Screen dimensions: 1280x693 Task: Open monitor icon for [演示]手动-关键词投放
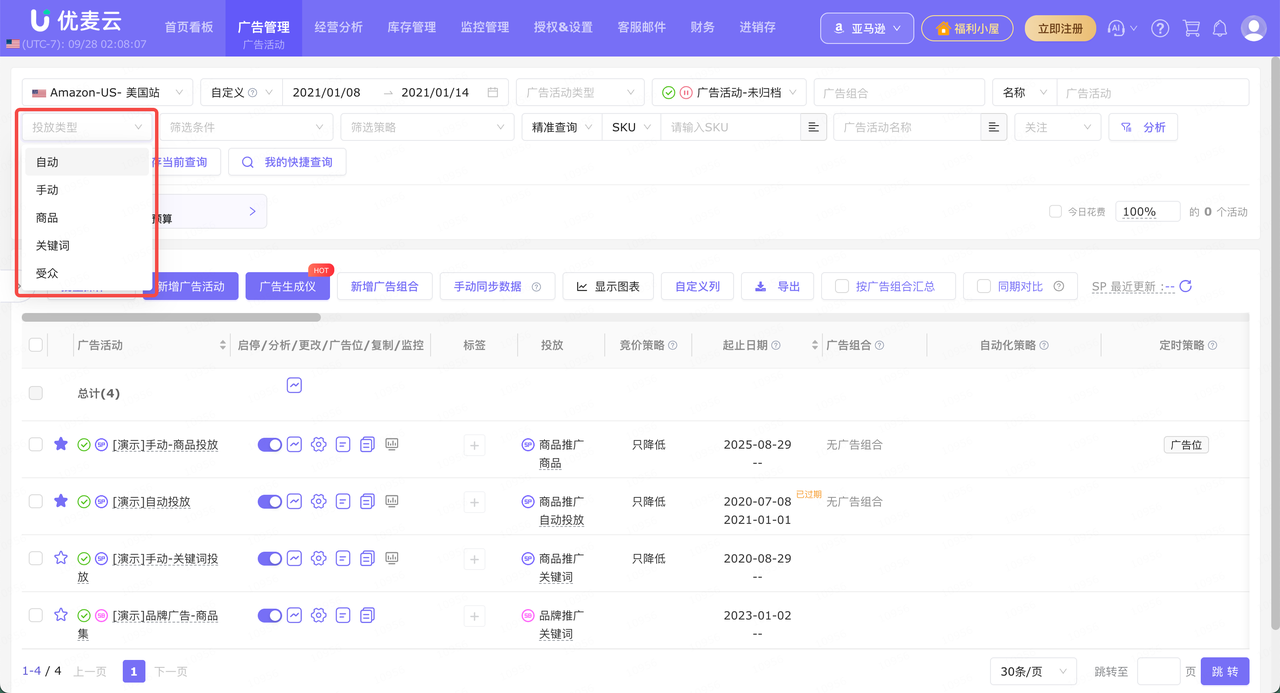(392, 558)
